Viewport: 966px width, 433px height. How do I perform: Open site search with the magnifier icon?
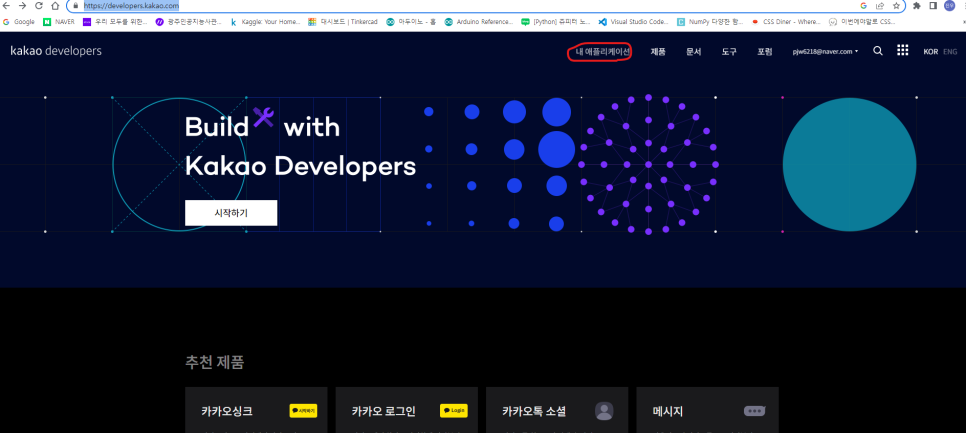878,51
